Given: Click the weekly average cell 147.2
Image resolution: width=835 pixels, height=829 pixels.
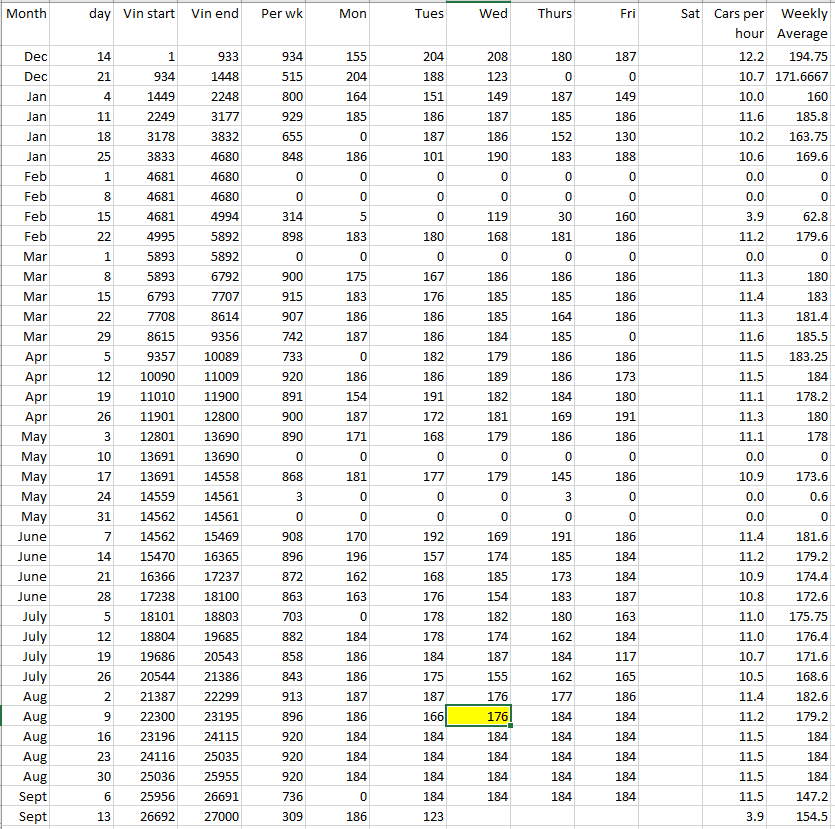Looking at the screenshot, I should pyautogui.click(x=802, y=796).
